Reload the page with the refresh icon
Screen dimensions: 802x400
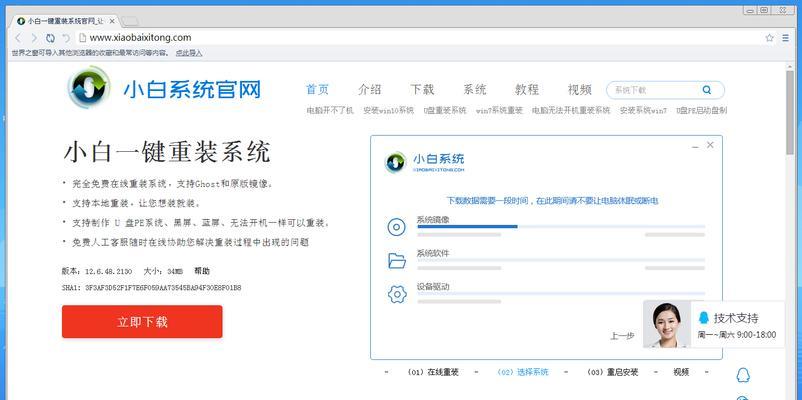(x=50, y=38)
